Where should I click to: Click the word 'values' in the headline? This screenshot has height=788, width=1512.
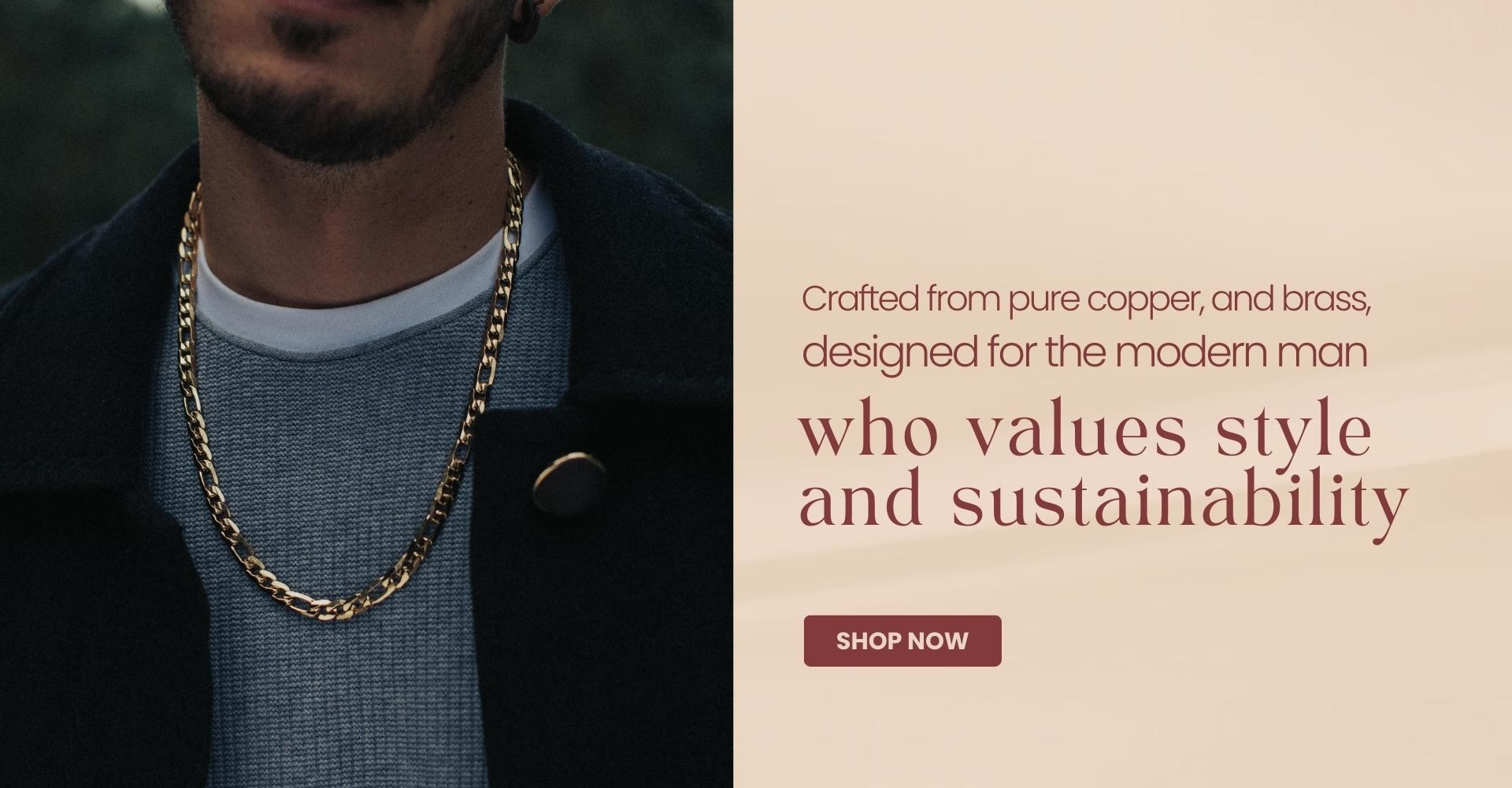pyautogui.click(x=1077, y=430)
